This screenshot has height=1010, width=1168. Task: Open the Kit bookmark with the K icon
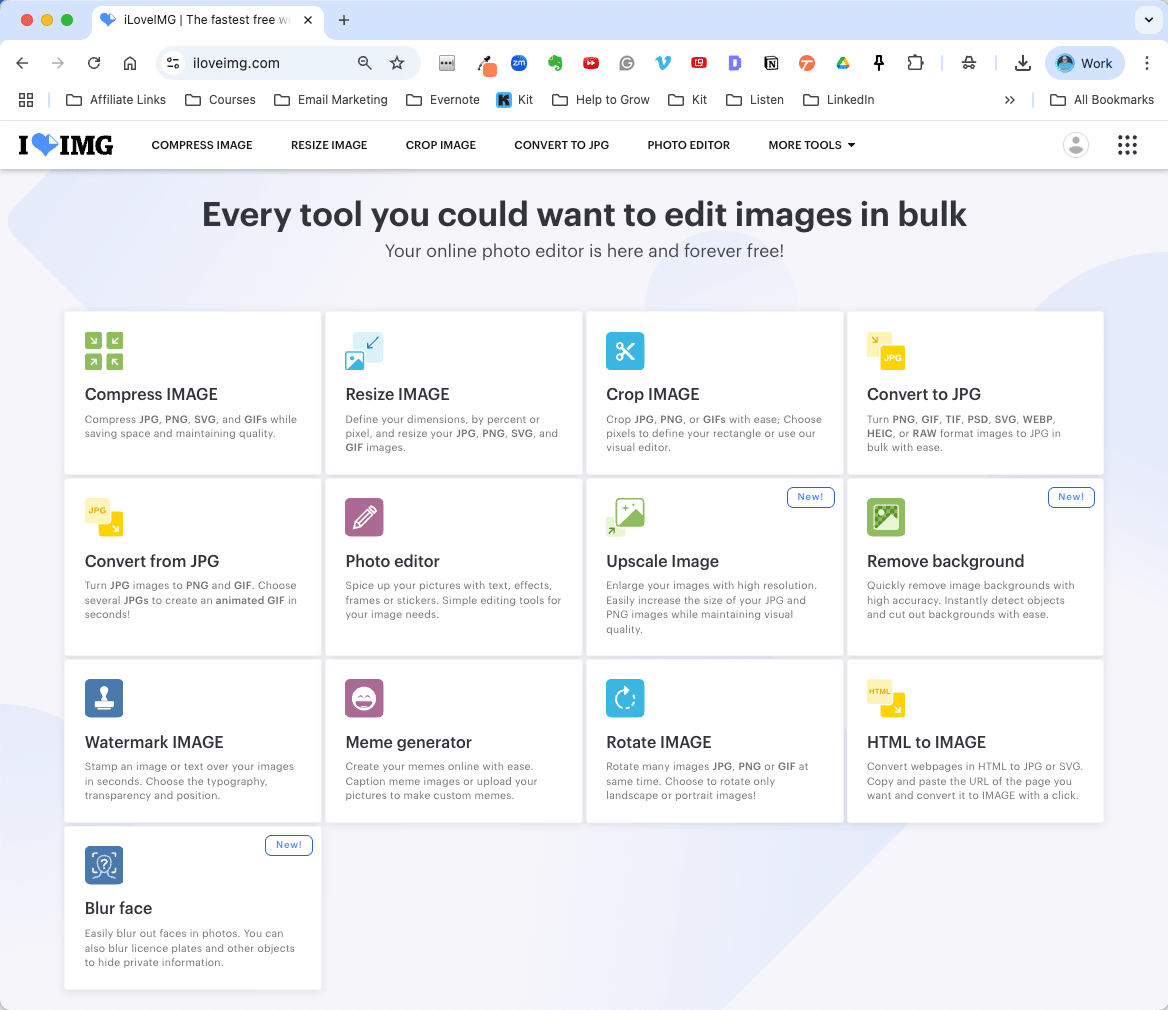coord(515,100)
